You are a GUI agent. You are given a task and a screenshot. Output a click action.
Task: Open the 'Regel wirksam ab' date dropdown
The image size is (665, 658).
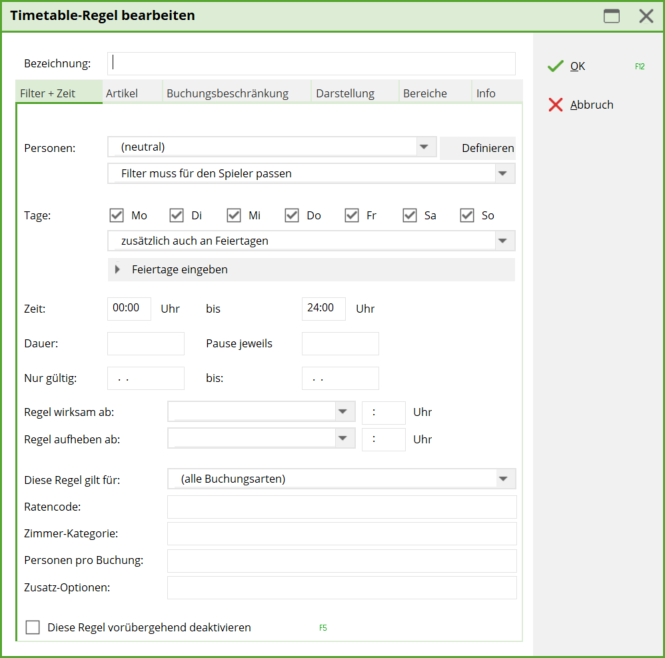tap(344, 412)
